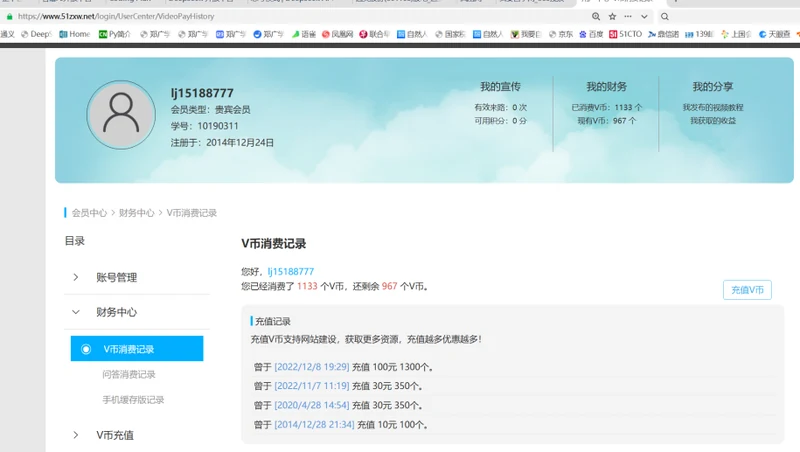
Task: Click the [2020/4/28 14:54] recharge date
Action: (x=312, y=406)
